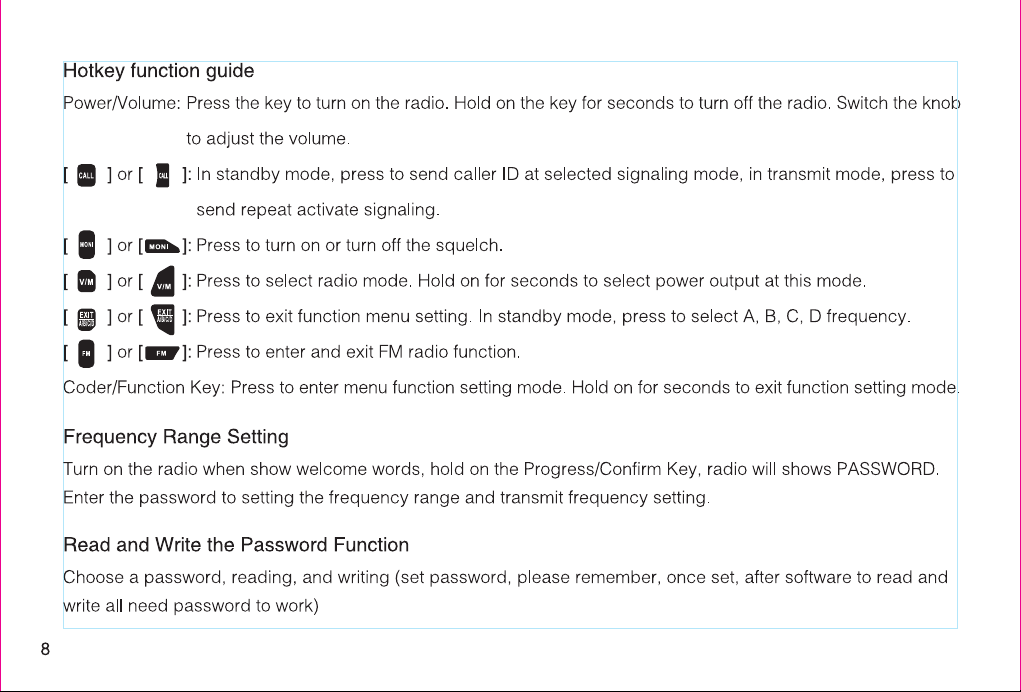Click the Frequency Range Setting heading
Image resolution: width=1021 pixels, height=692 pixels.
[x=176, y=436]
